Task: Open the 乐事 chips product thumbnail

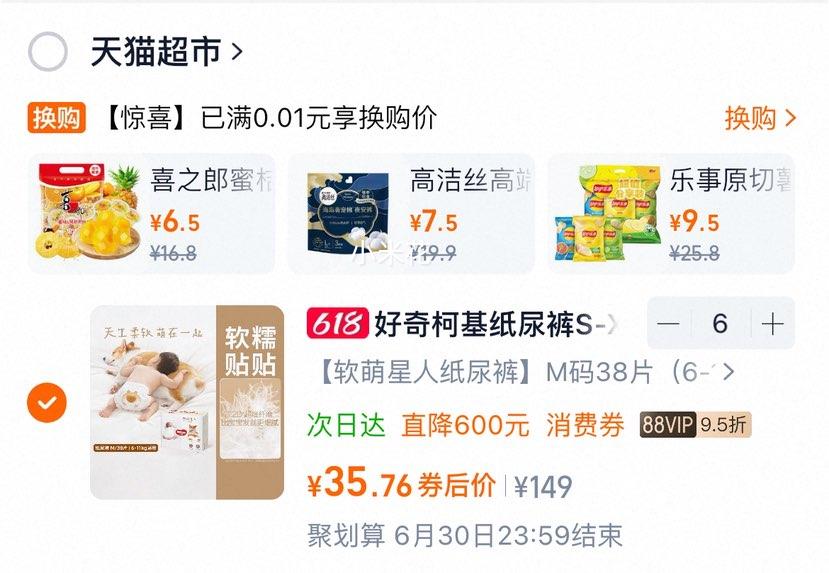Action: click(608, 212)
